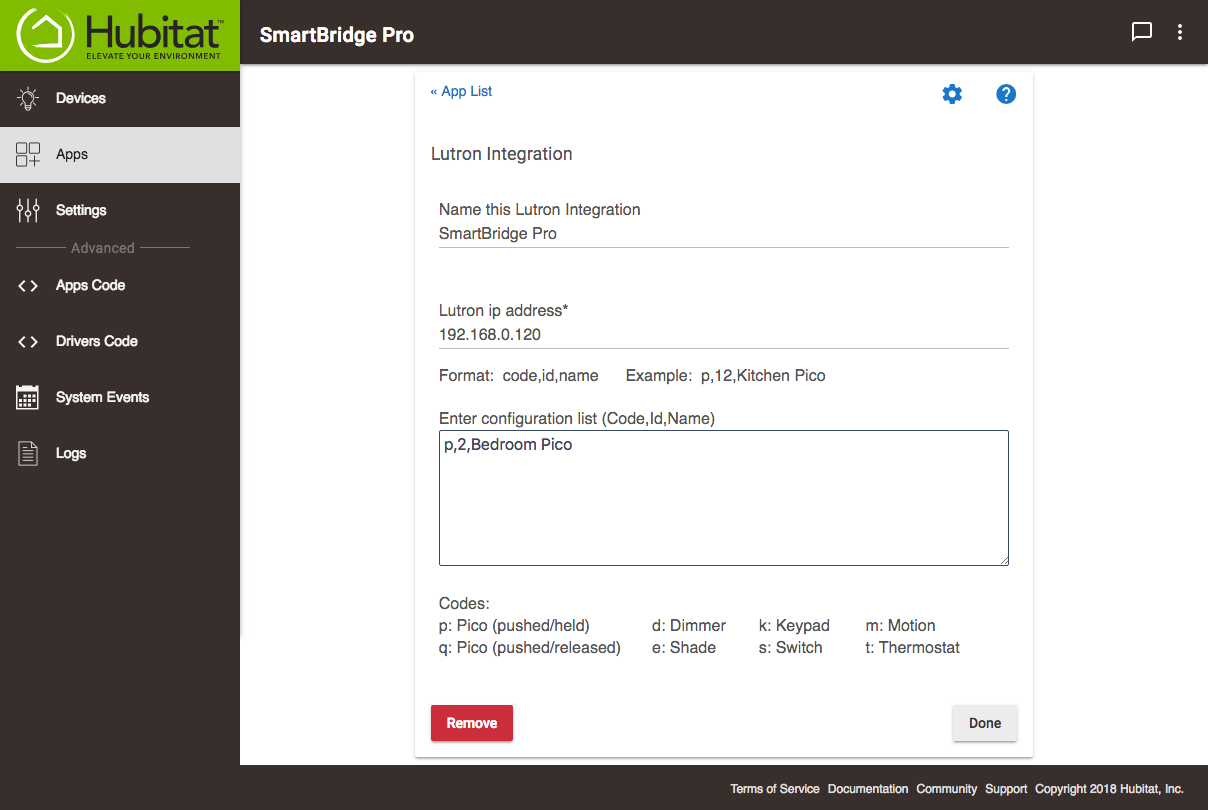Click the 'e: Shade' code text
Viewport: 1208px width, 810px height.
(x=684, y=648)
